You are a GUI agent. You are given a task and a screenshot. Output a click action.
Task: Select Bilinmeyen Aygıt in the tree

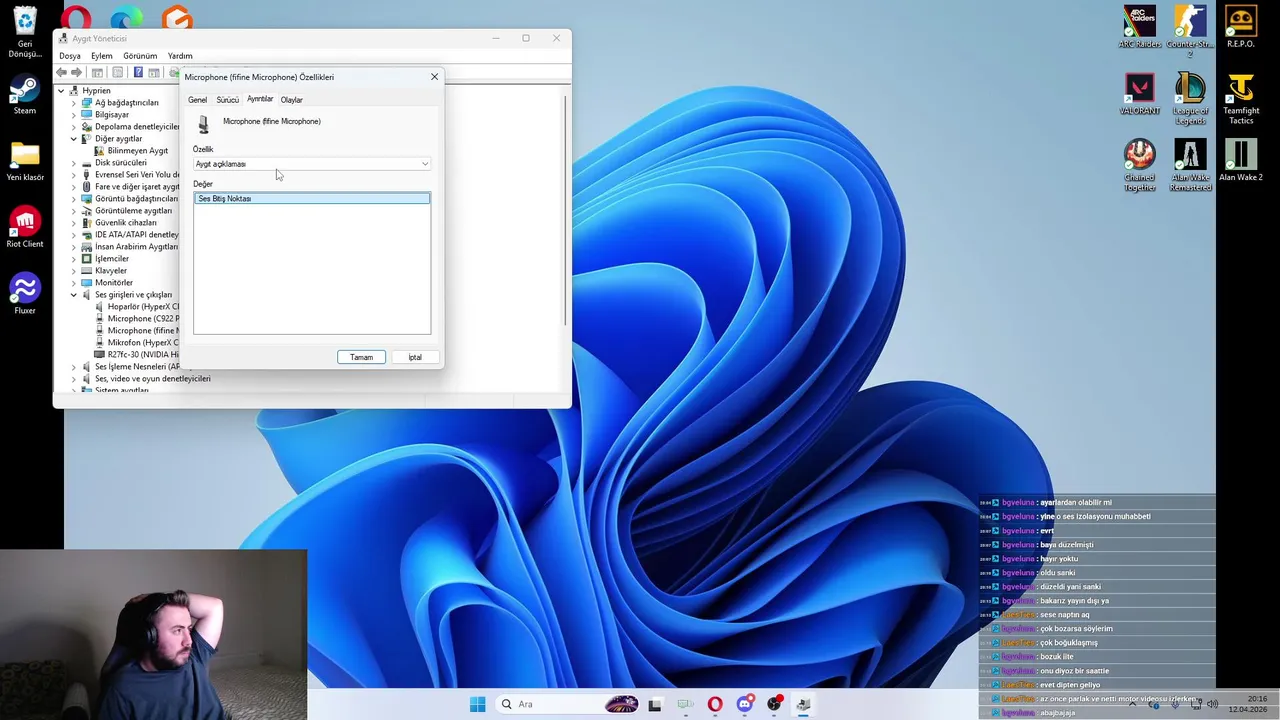click(137, 151)
